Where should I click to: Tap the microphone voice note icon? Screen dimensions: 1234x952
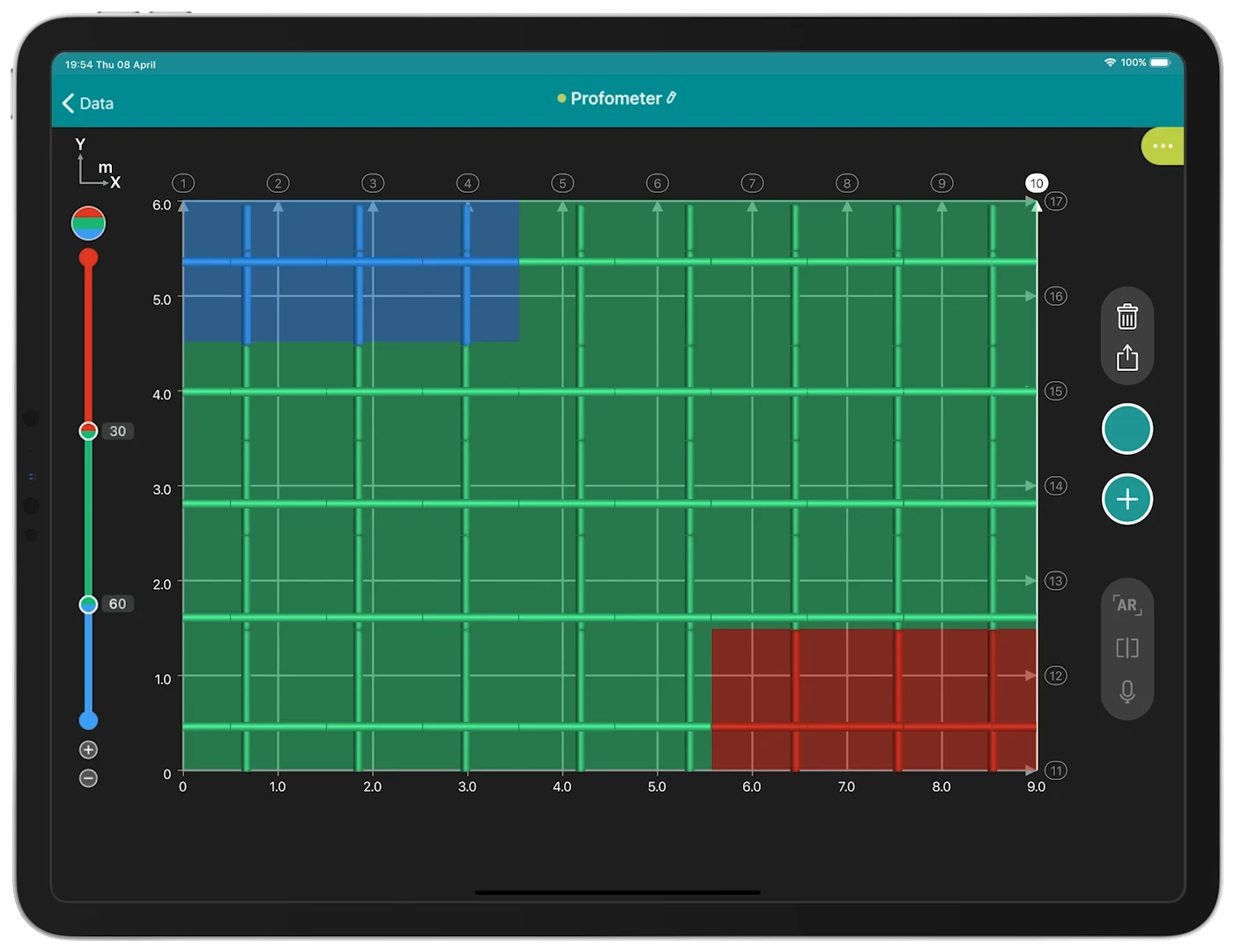(x=1127, y=691)
